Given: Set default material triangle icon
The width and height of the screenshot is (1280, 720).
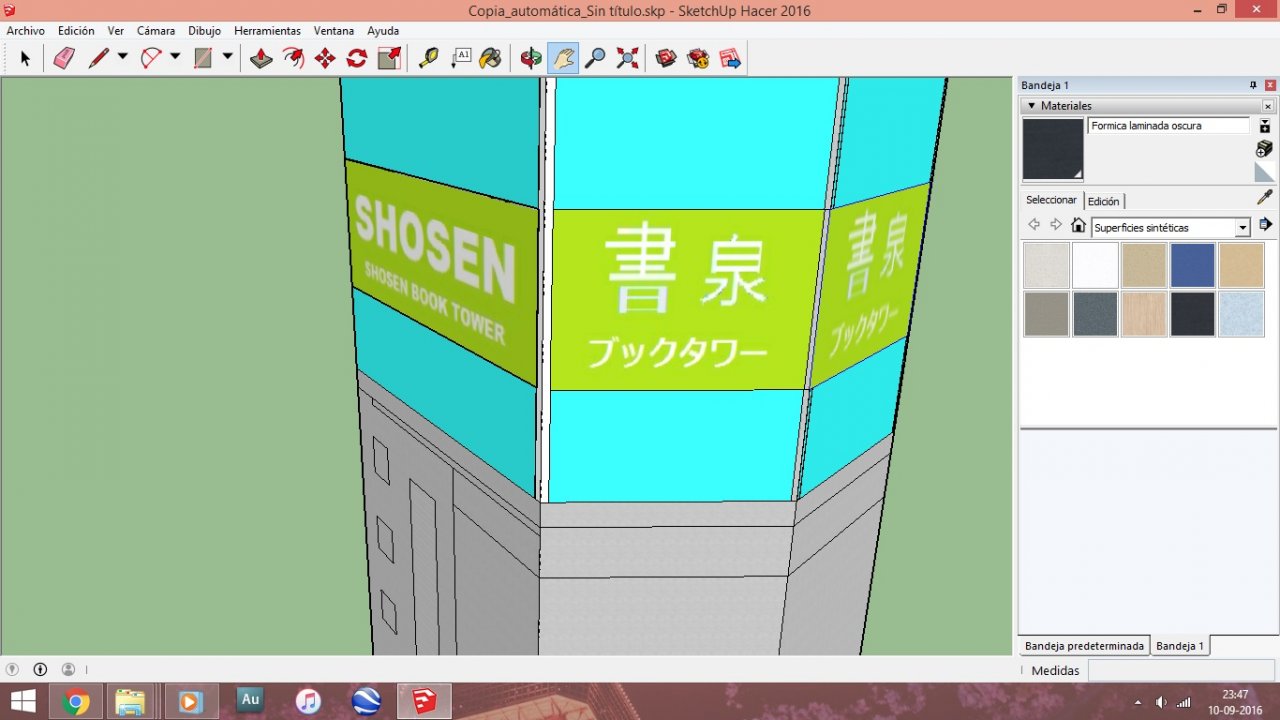Looking at the screenshot, I should [x=1264, y=172].
